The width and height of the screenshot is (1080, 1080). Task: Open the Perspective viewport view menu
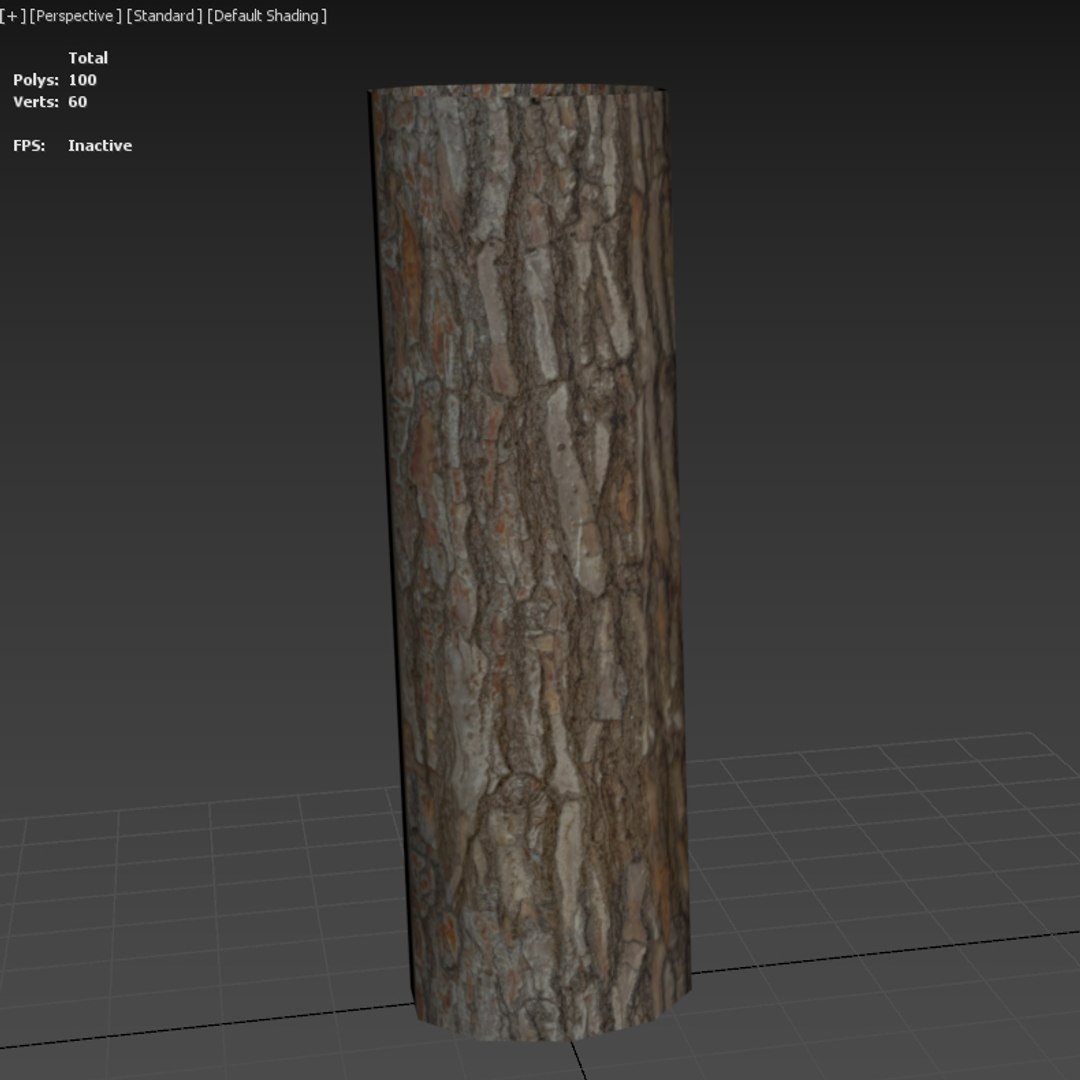pyautogui.click(x=75, y=16)
